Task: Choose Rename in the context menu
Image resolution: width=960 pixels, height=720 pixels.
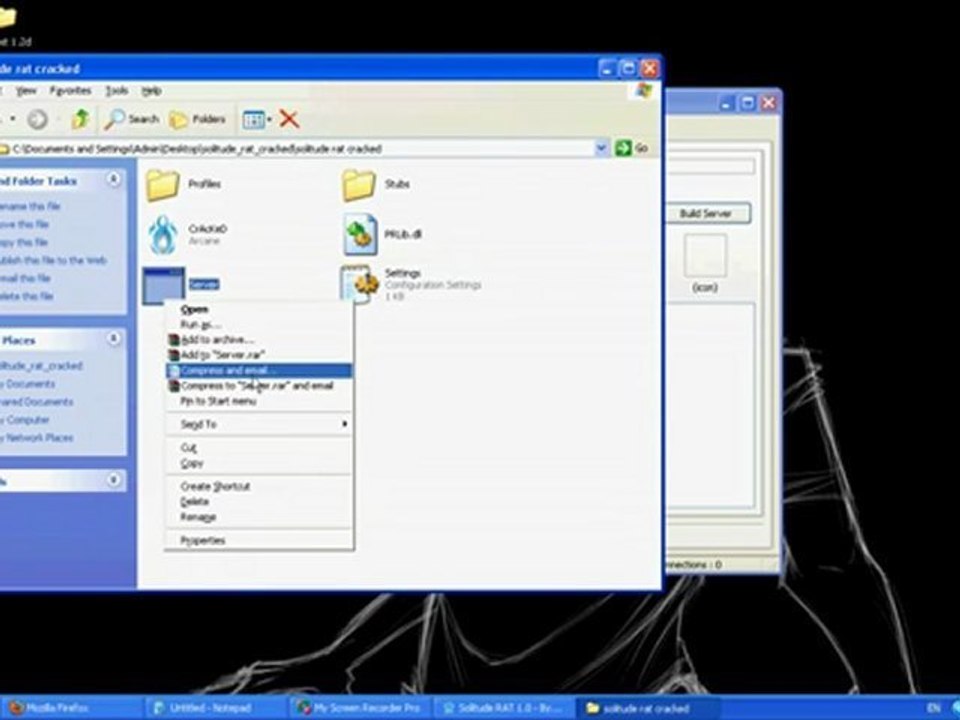Action: (260, 517)
